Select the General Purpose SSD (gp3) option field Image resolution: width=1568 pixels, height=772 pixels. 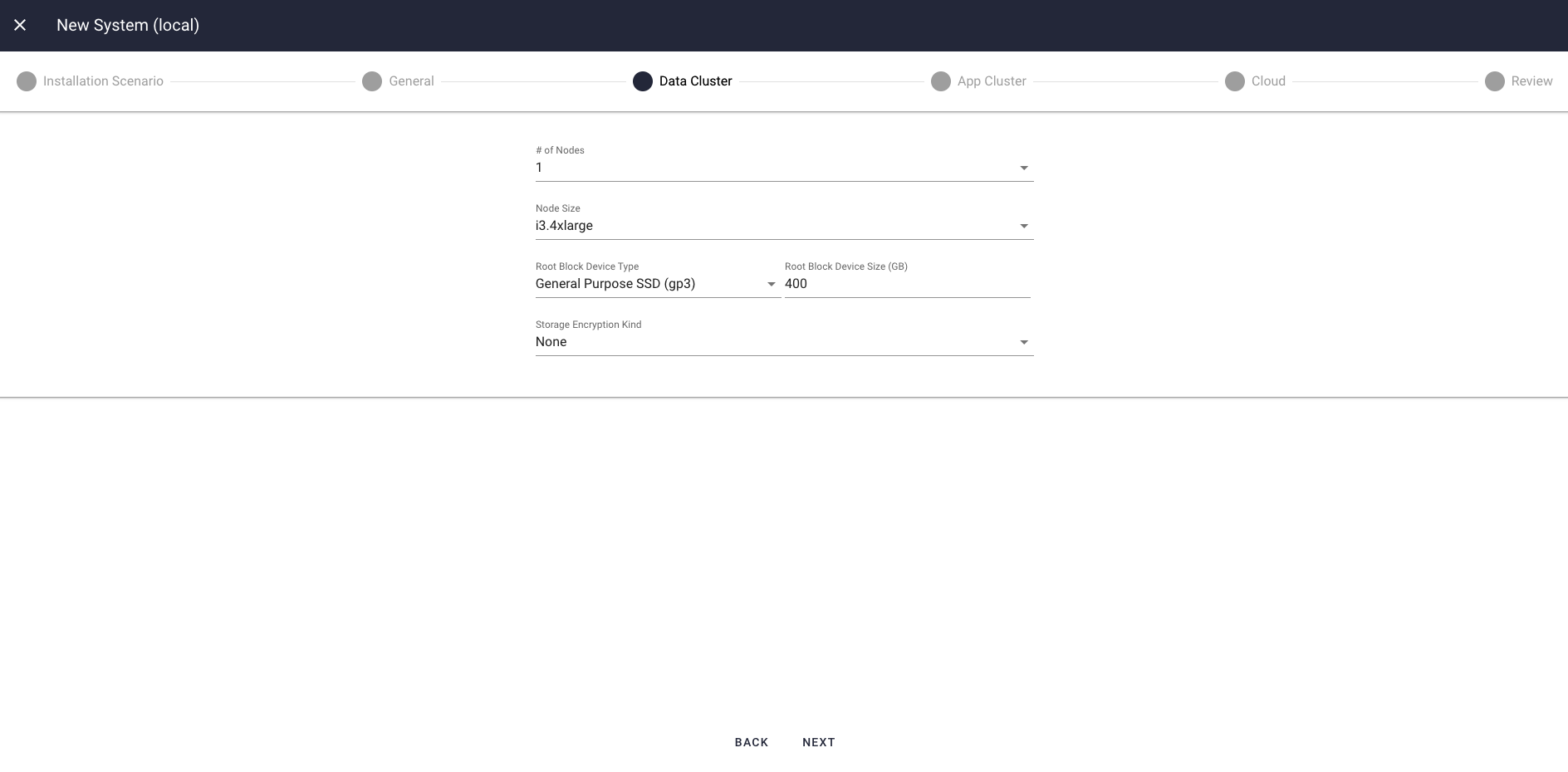point(615,283)
